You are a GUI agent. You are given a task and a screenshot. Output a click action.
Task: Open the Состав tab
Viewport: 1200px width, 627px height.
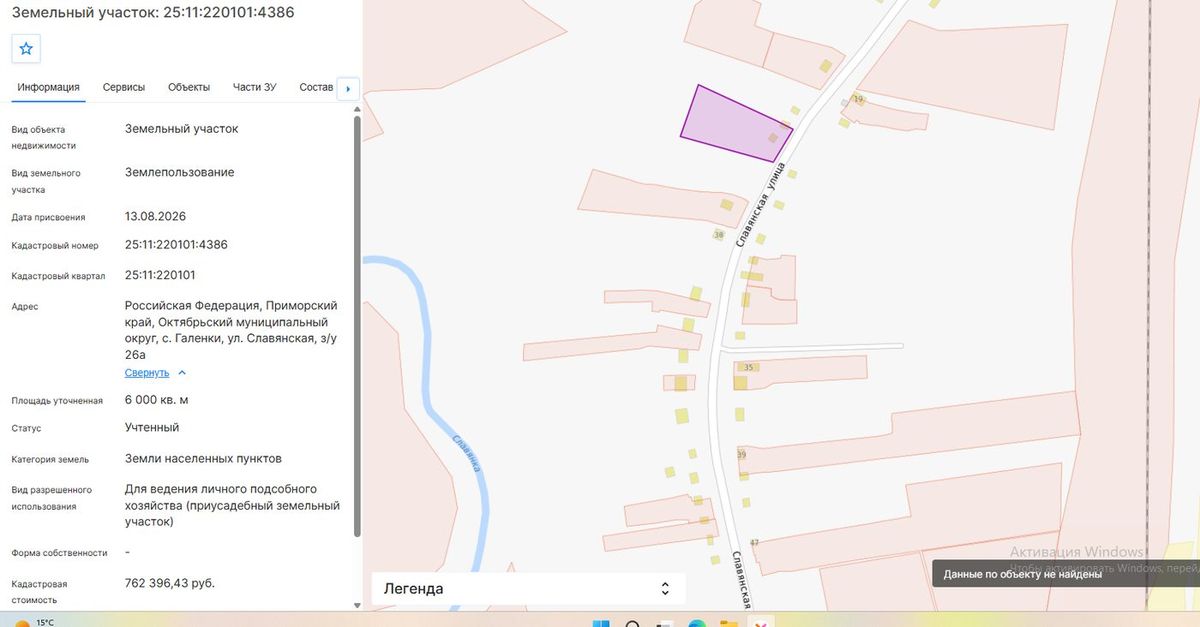[x=316, y=87]
